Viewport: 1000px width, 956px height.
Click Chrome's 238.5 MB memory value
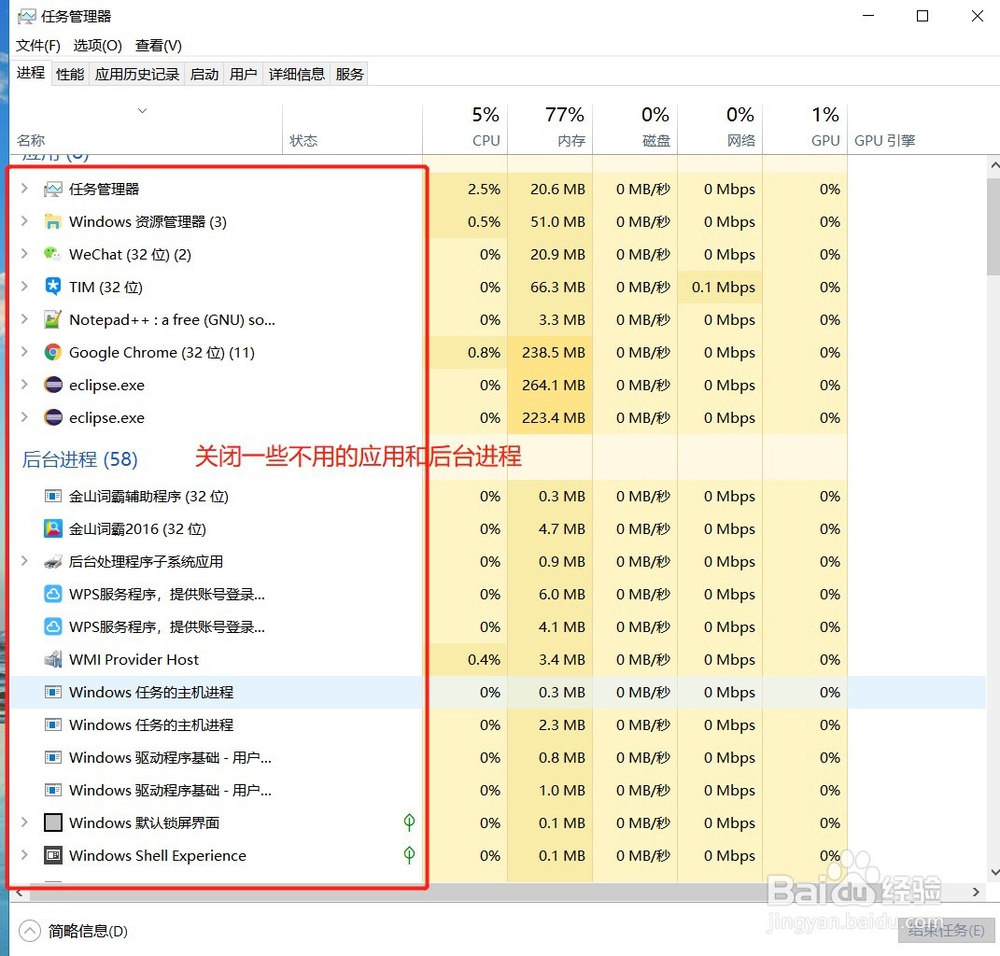554,352
